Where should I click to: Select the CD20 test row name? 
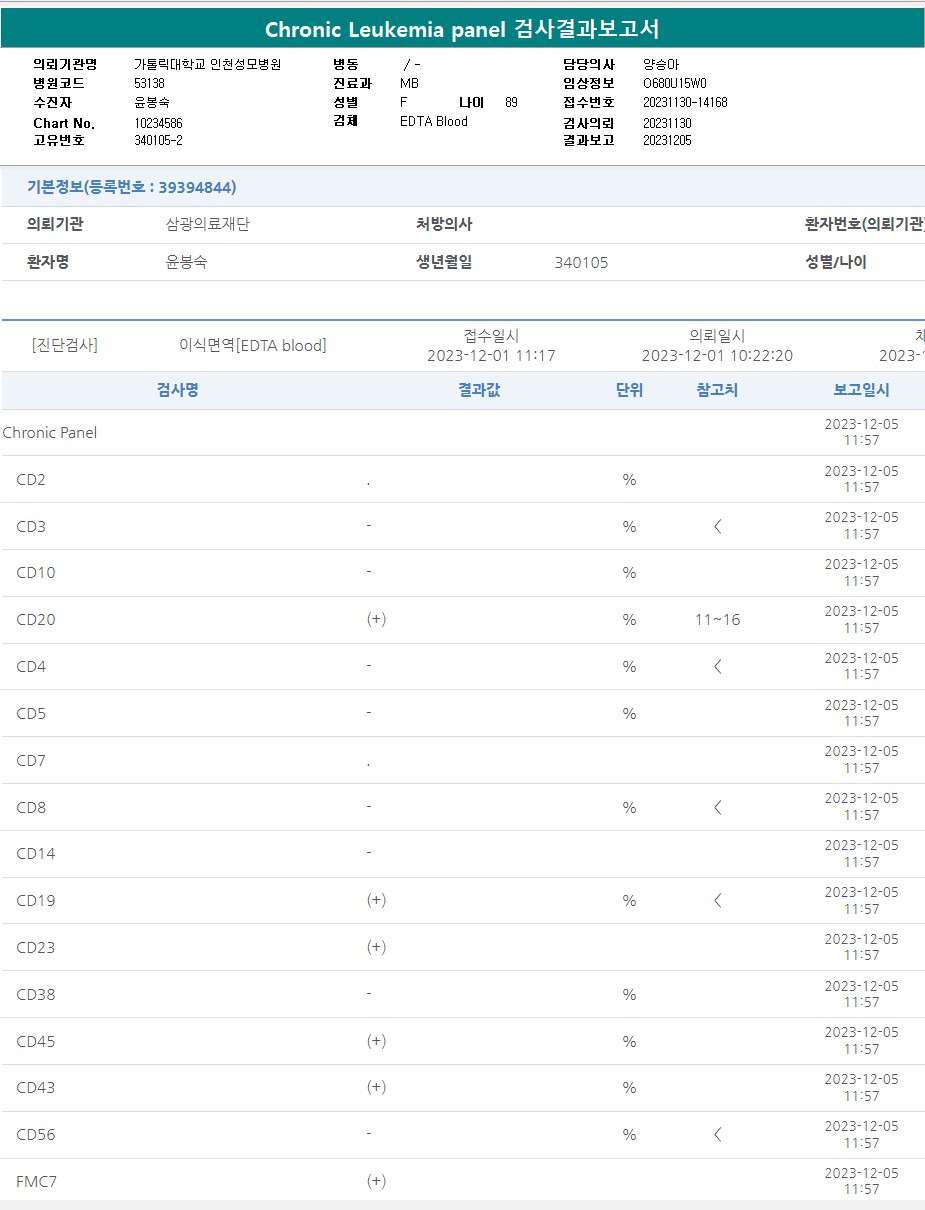click(36, 620)
